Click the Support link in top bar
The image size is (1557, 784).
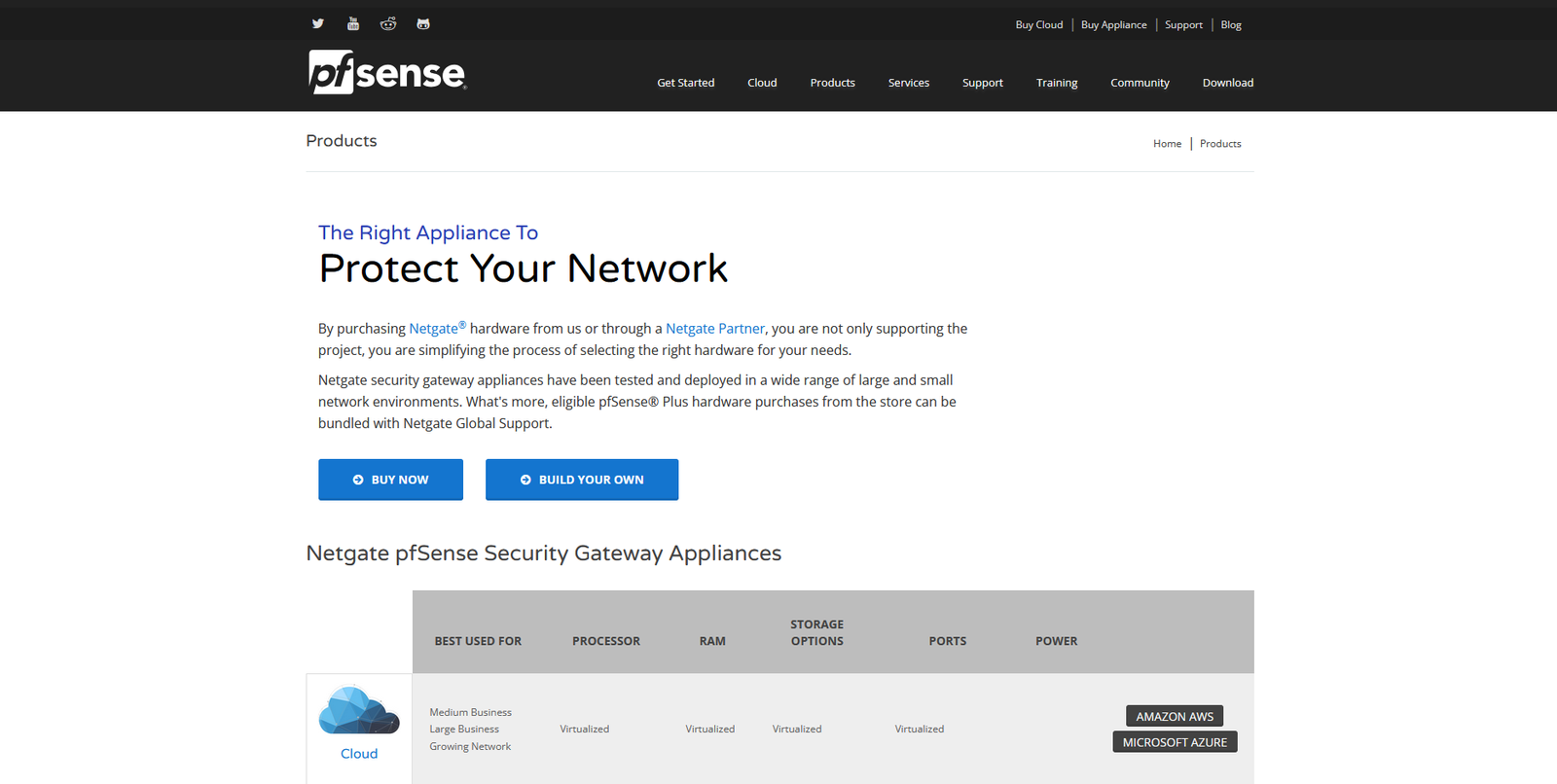point(1183,25)
